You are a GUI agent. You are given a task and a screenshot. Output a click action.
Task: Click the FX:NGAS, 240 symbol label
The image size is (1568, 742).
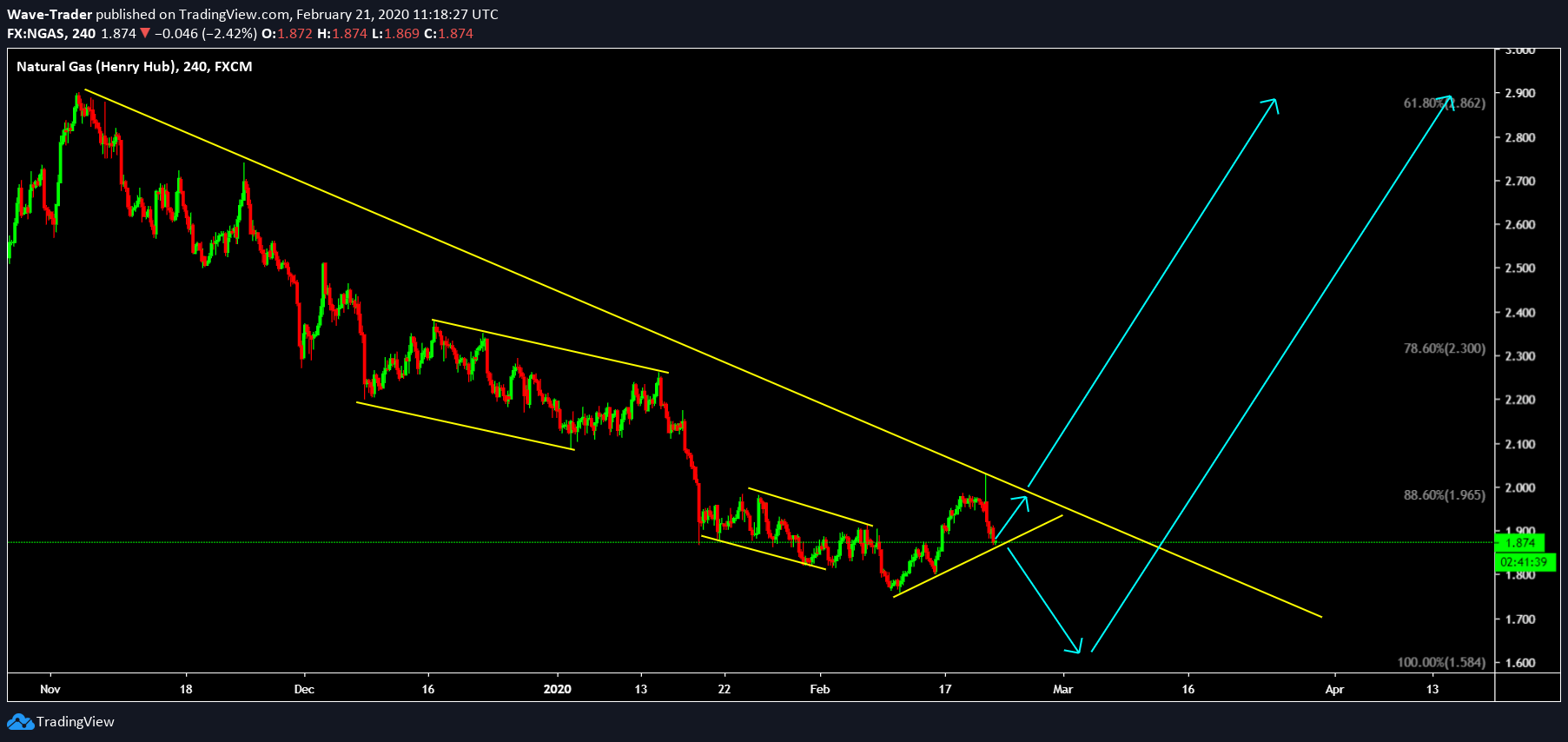(x=51, y=34)
